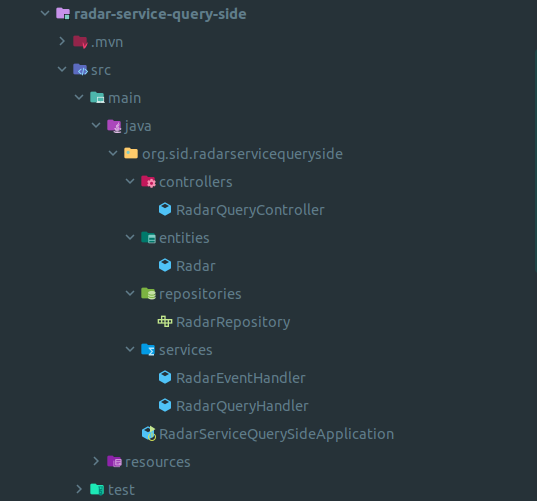This screenshot has height=501, width=537.
Task: Expand the resources folder
Action: pos(96,461)
